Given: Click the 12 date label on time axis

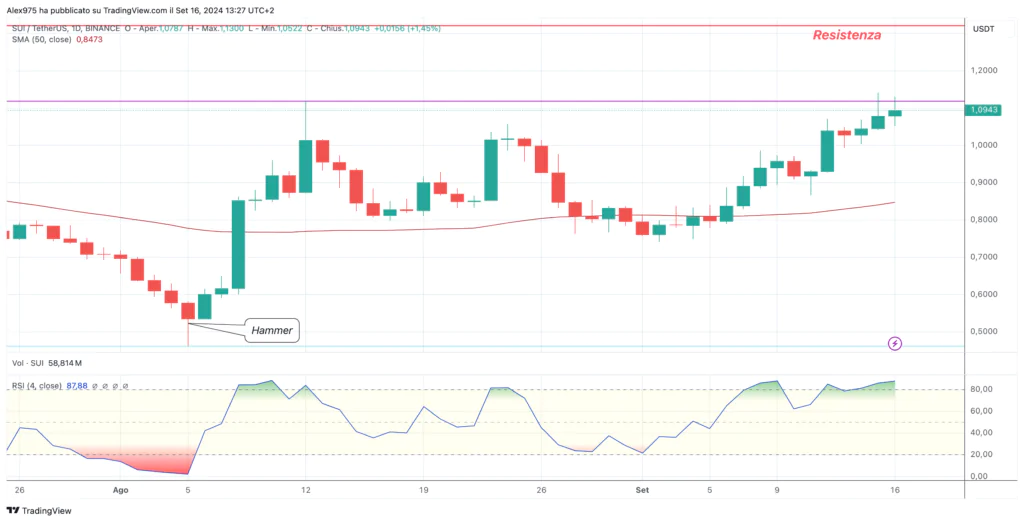Looking at the screenshot, I should [305, 489].
